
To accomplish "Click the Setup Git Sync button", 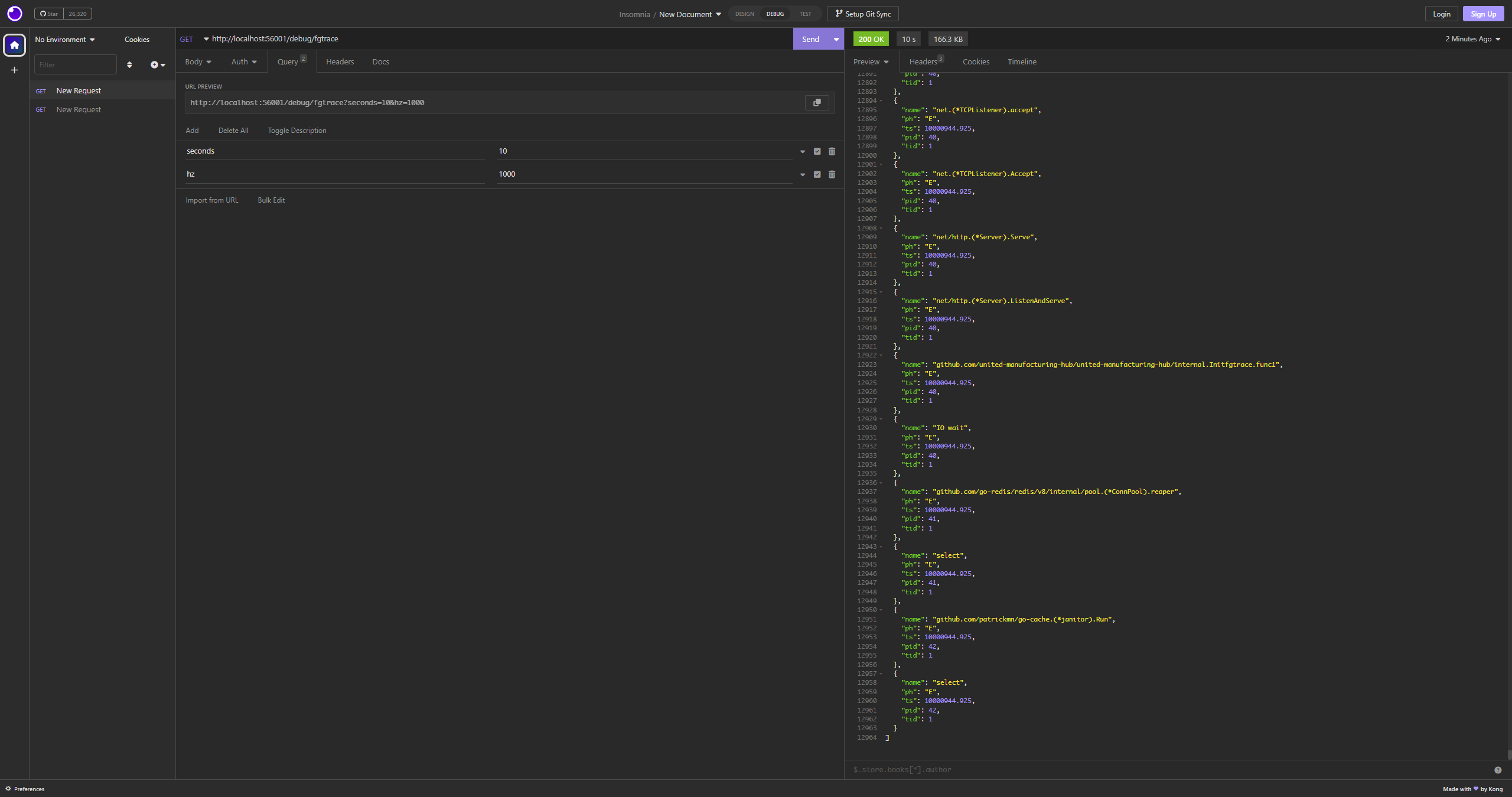I will click(862, 14).
